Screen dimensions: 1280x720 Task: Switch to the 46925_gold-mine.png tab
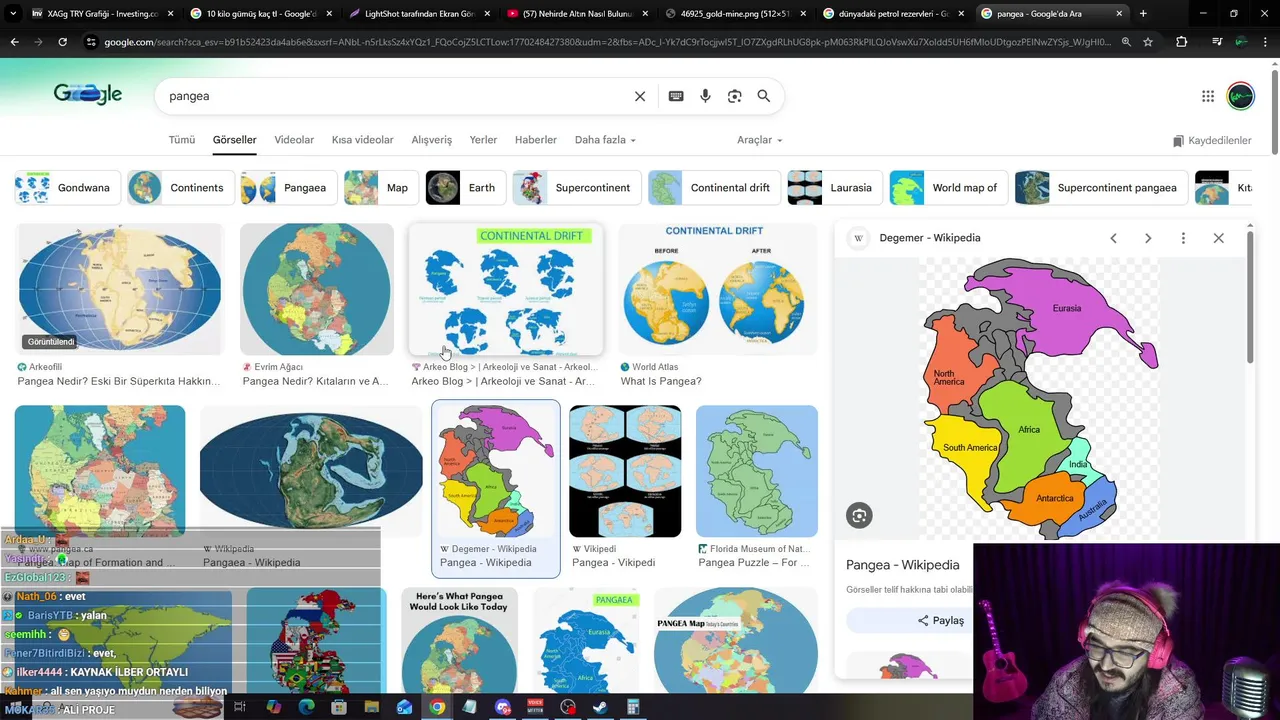pos(736,14)
